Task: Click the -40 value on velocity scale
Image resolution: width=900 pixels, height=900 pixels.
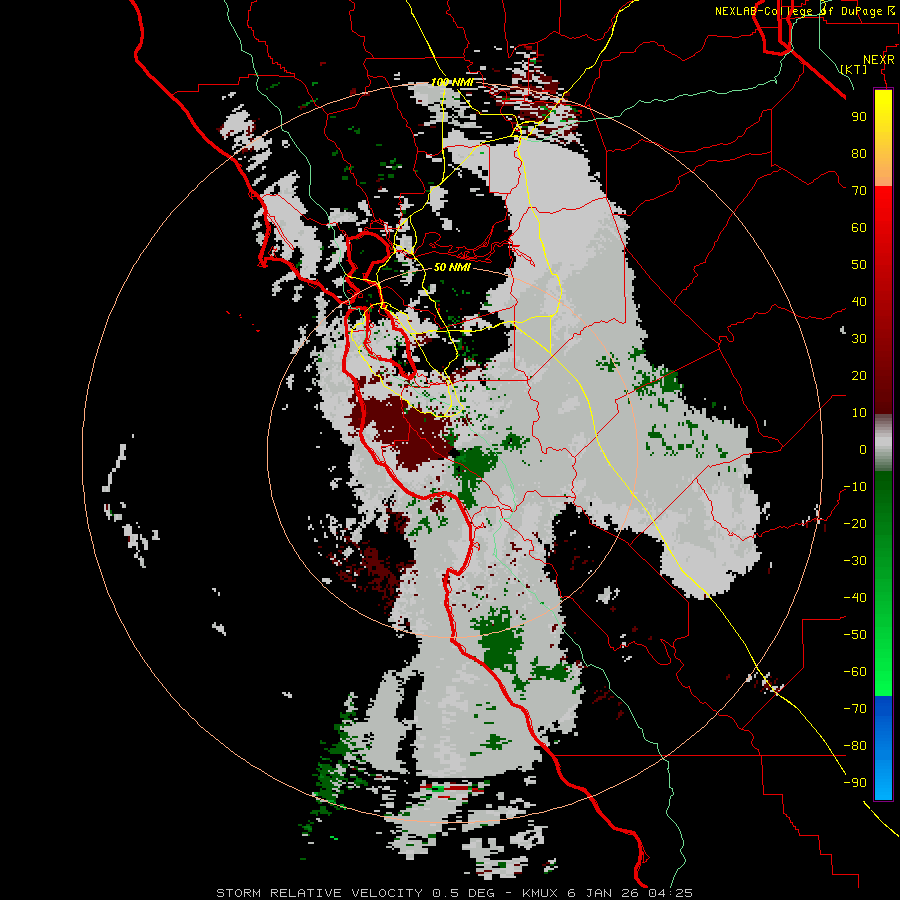Action: (x=855, y=598)
